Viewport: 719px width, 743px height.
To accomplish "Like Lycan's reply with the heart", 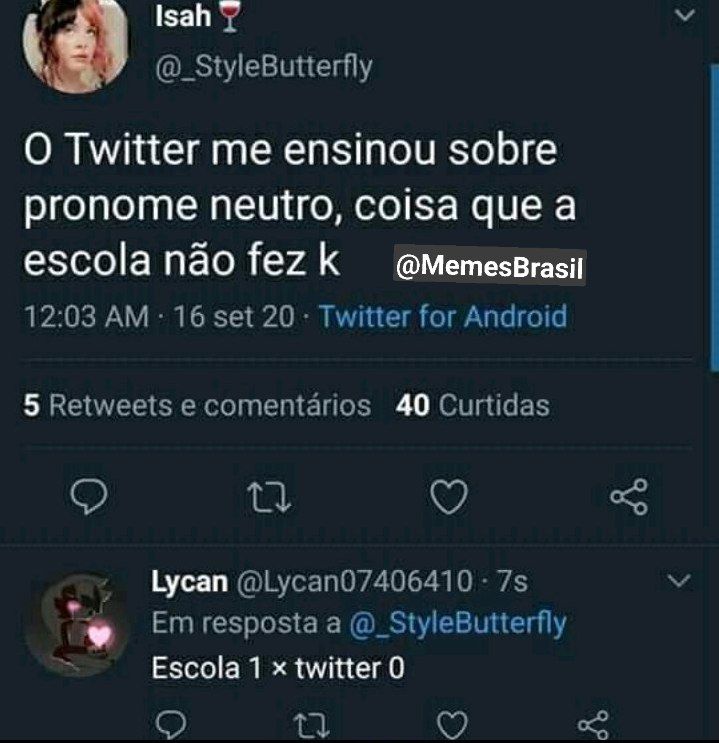I will coord(452,725).
